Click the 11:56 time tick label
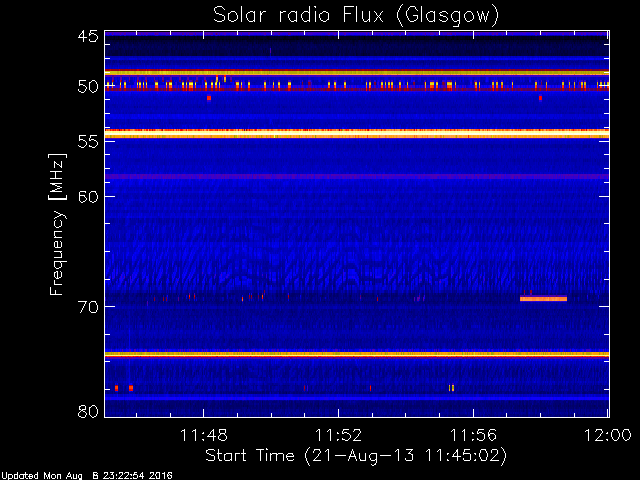Image resolution: width=640 pixels, height=480 pixels. tap(473, 435)
